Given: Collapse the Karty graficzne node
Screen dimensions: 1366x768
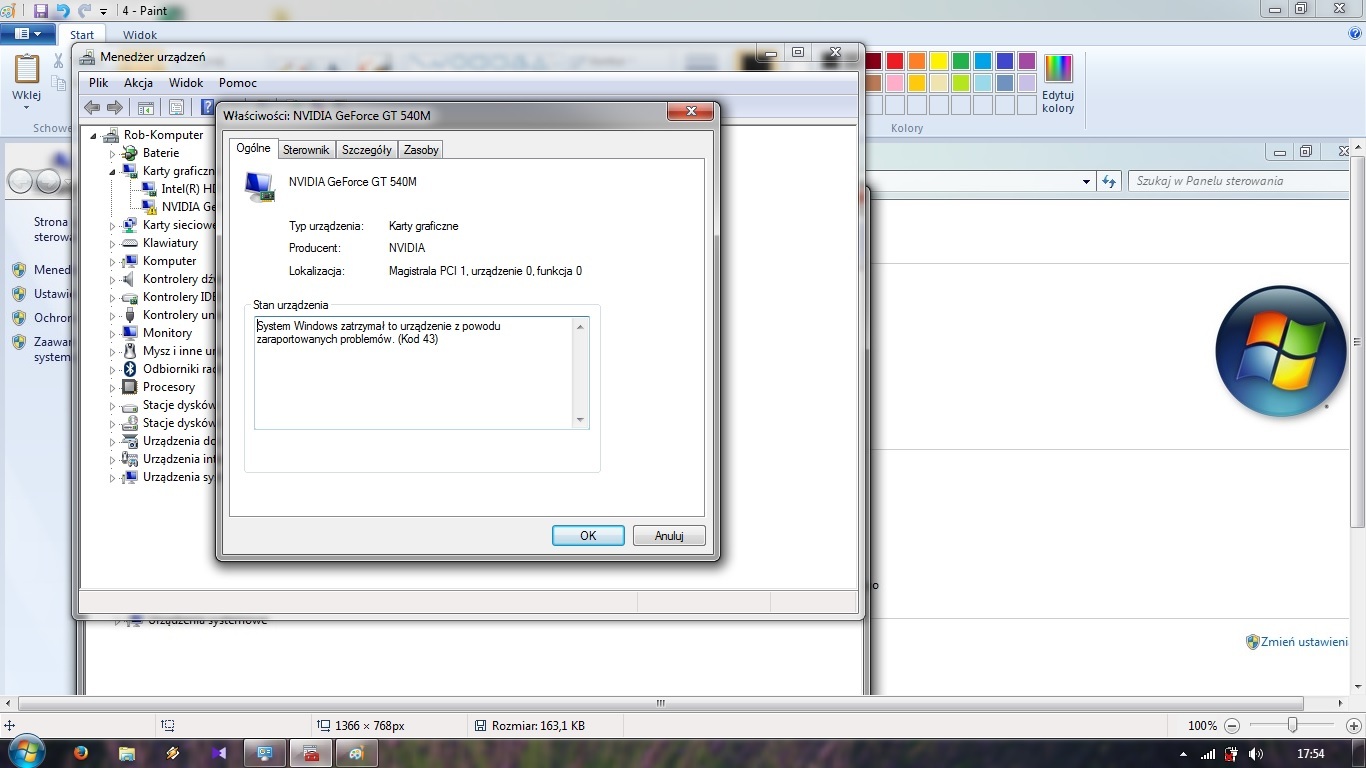Looking at the screenshot, I should pyautogui.click(x=113, y=172).
